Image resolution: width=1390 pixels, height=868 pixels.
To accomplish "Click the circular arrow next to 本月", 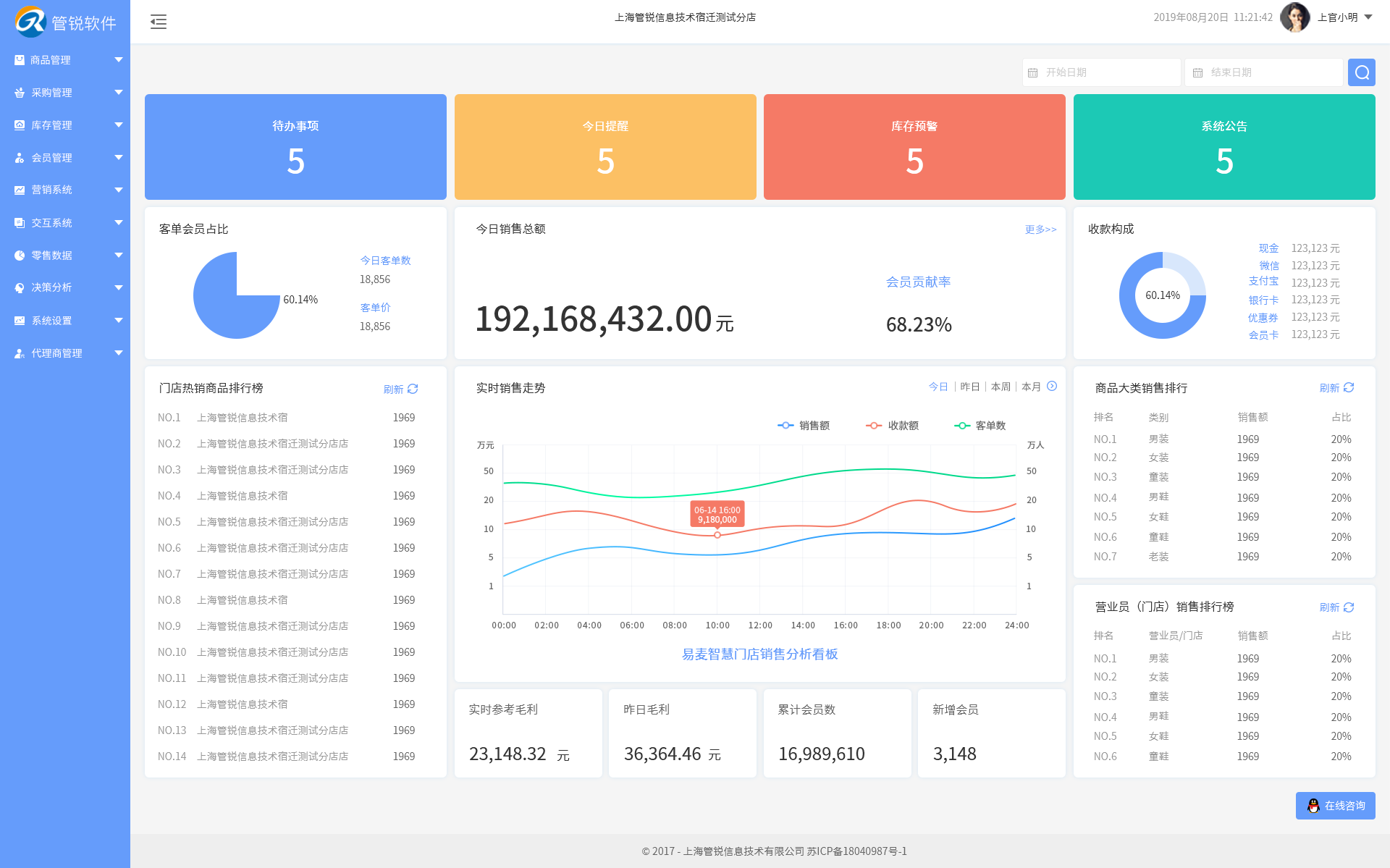I will click(x=1052, y=387).
